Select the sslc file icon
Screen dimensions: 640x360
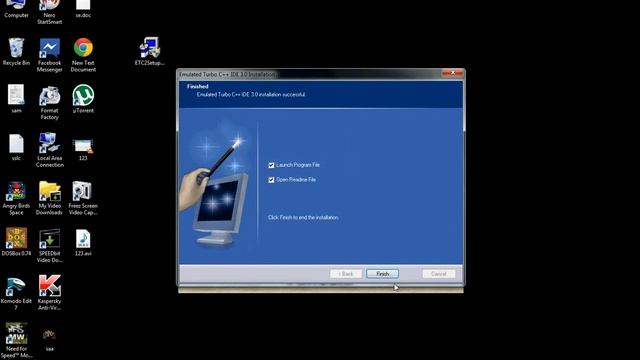(16, 147)
